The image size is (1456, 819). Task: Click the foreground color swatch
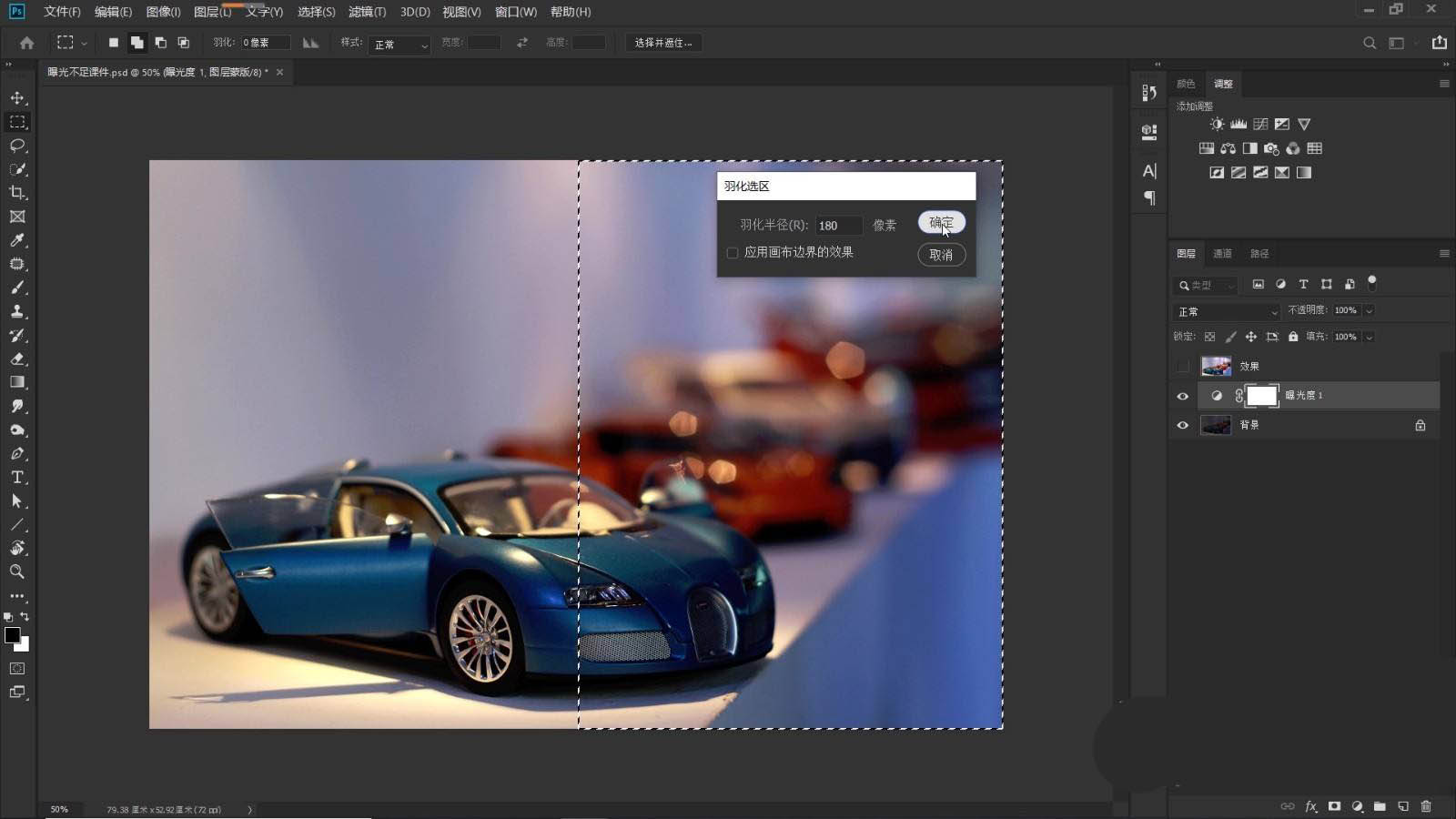point(12,635)
